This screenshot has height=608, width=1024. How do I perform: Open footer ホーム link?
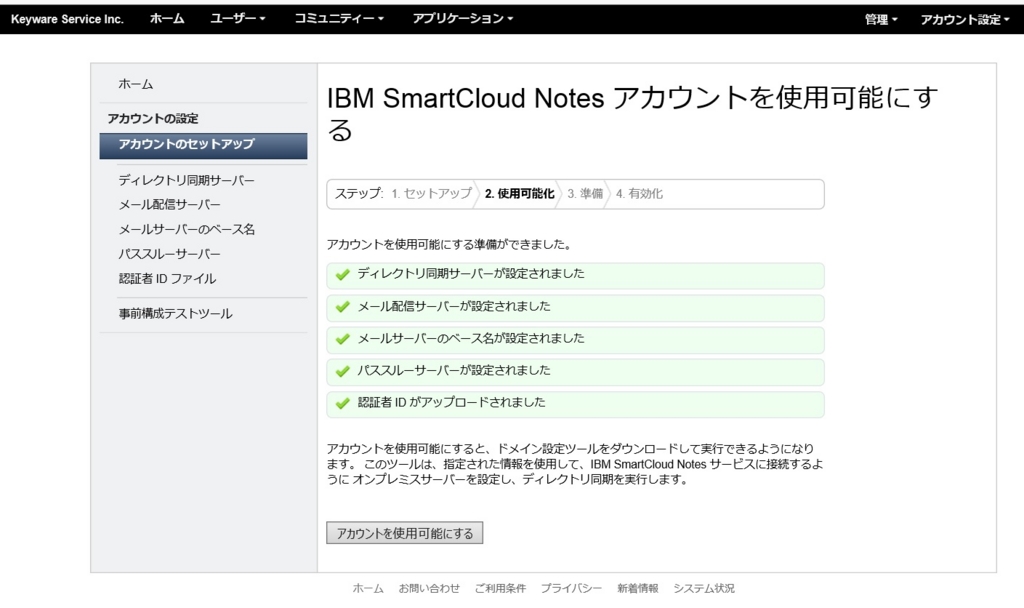coord(368,588)
